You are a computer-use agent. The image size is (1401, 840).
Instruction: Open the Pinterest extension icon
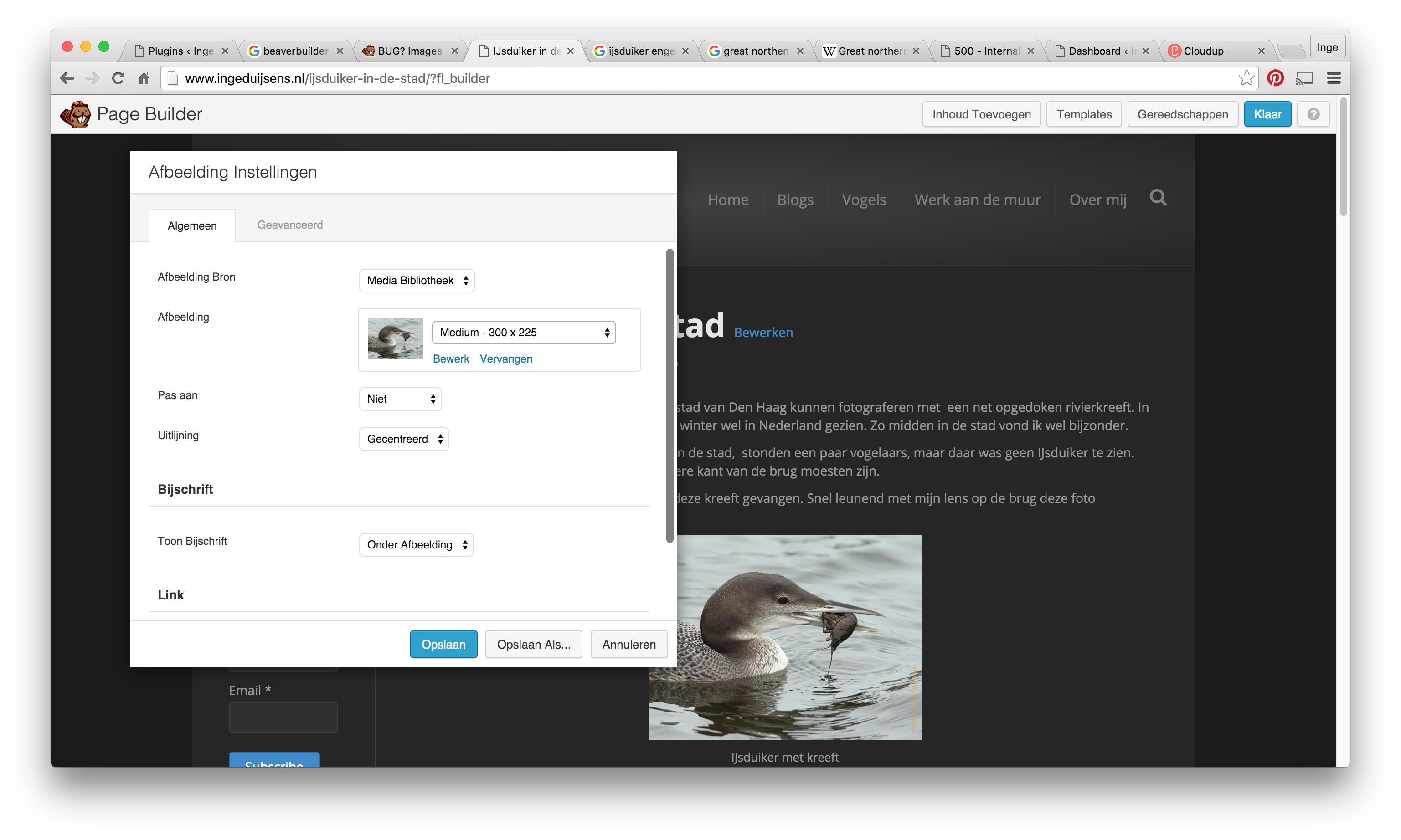pyautogui.click(x=1275, y=78)
